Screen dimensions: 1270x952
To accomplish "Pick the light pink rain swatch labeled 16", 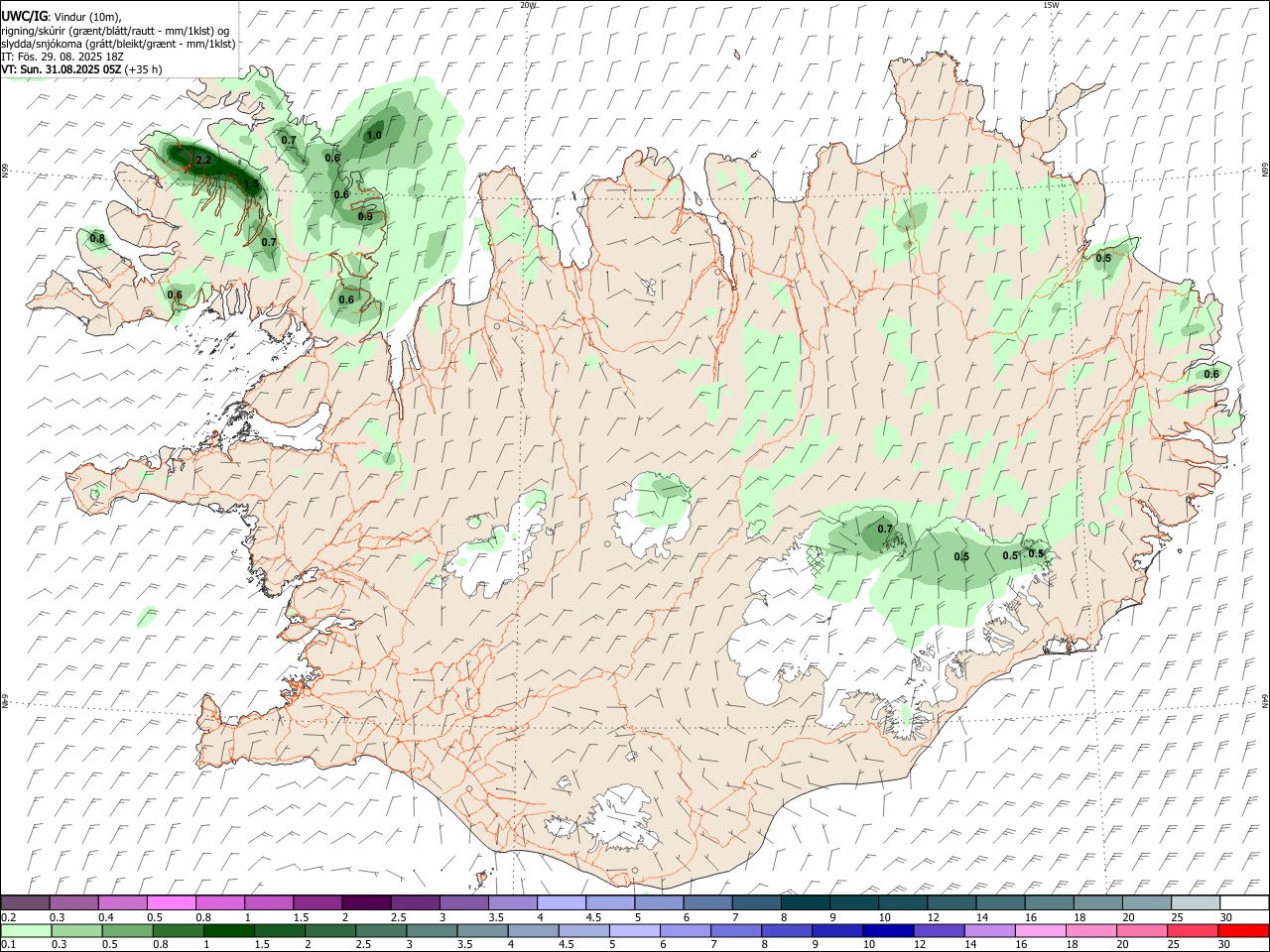I will click(x=1040, y=930).
